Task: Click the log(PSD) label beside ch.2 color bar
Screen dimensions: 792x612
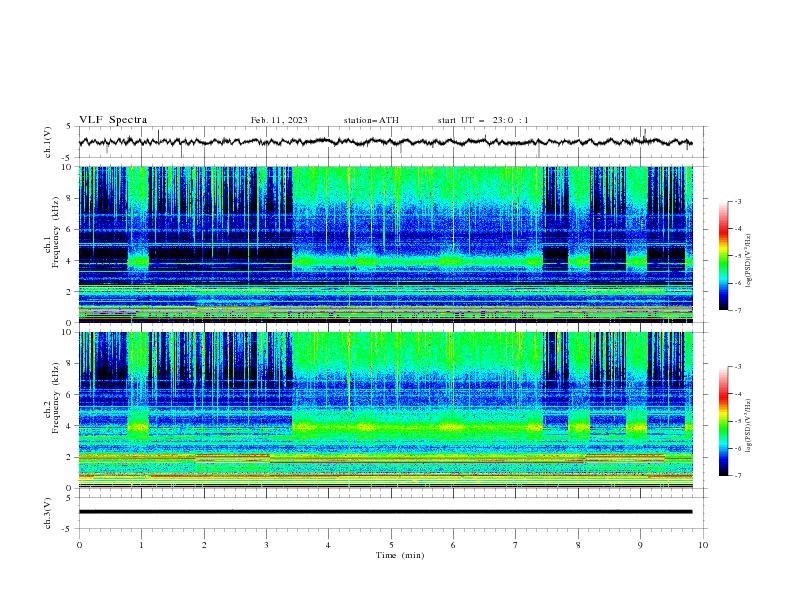Action: (749, 426)
